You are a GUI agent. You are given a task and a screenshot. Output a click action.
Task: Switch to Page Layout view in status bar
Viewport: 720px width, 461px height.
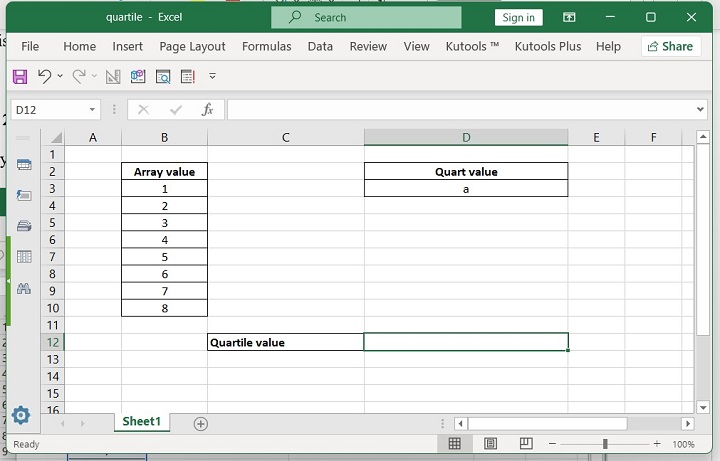point(490,444)
